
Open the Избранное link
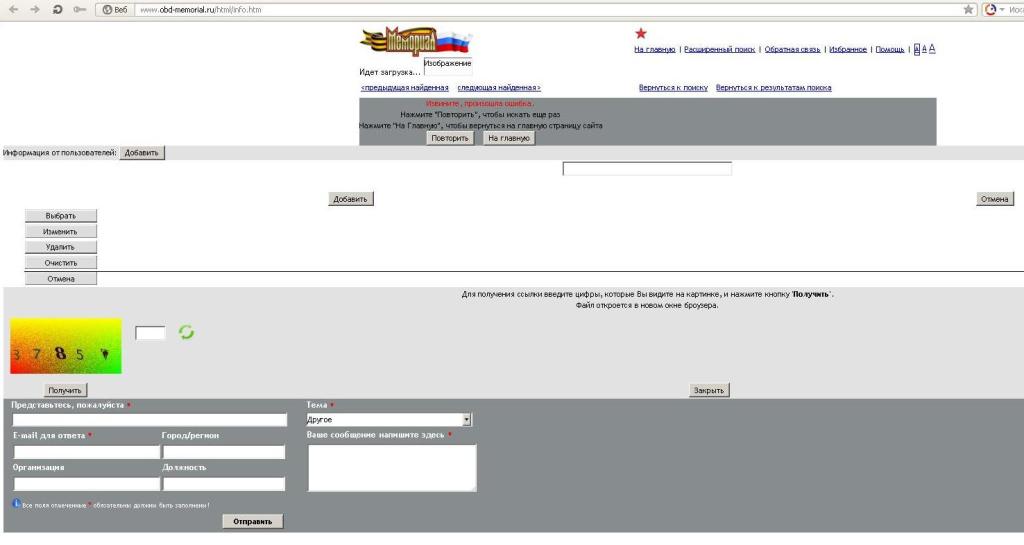coord(848,50)
